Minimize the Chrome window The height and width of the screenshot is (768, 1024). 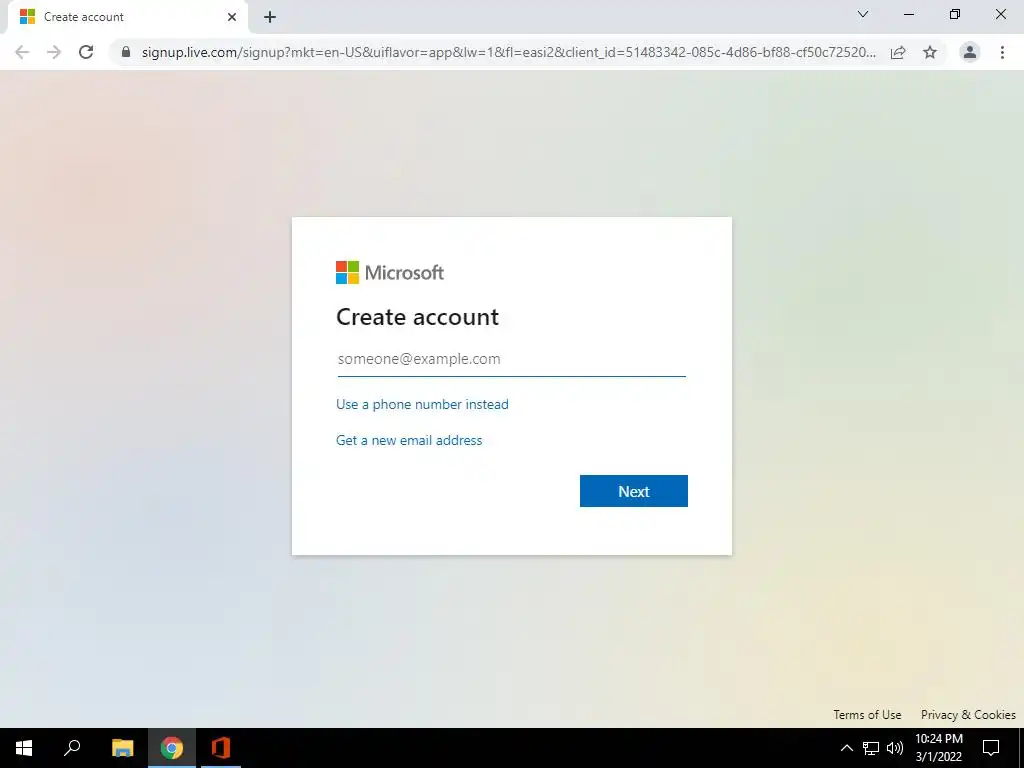[908, 14]
